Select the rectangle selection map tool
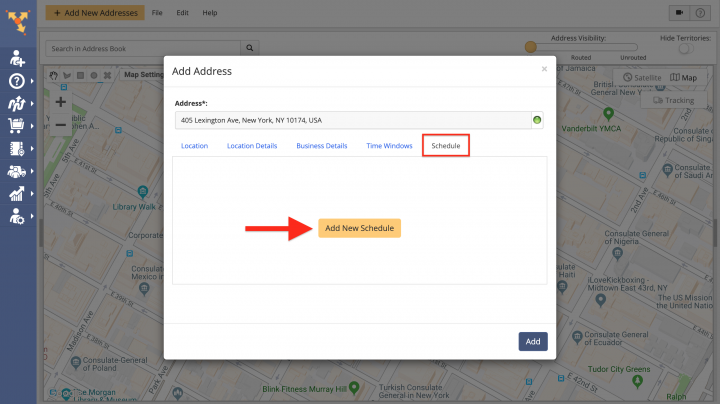 click(x=80, y=75)
